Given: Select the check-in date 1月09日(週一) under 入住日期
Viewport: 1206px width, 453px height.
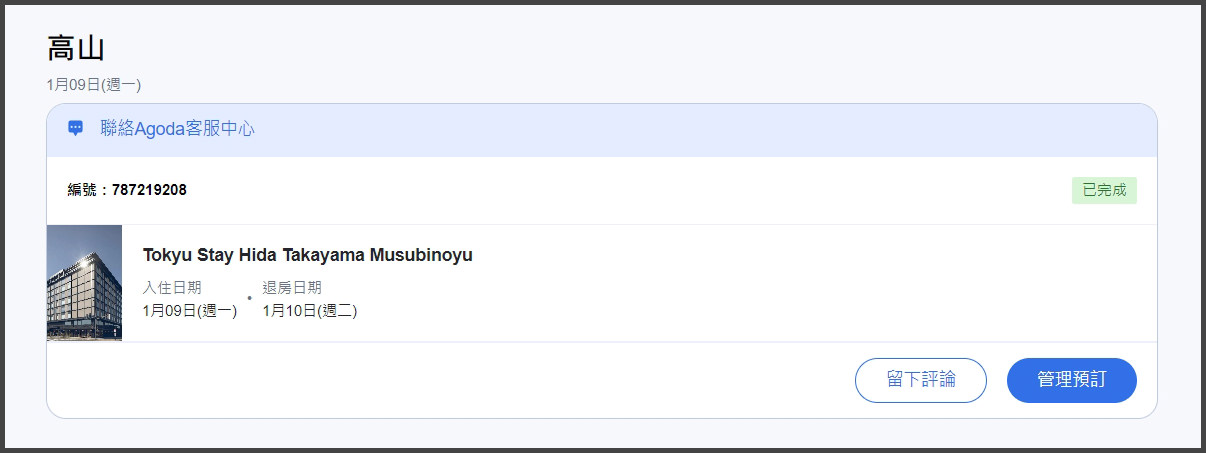Looking at the screenshot, I should [190, 310].
